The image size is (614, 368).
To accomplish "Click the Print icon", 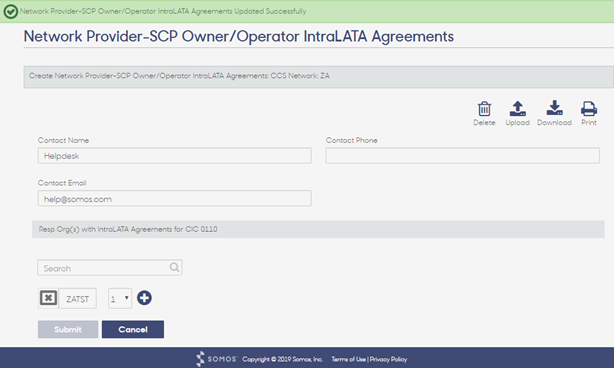I will [x=589, y=109].
